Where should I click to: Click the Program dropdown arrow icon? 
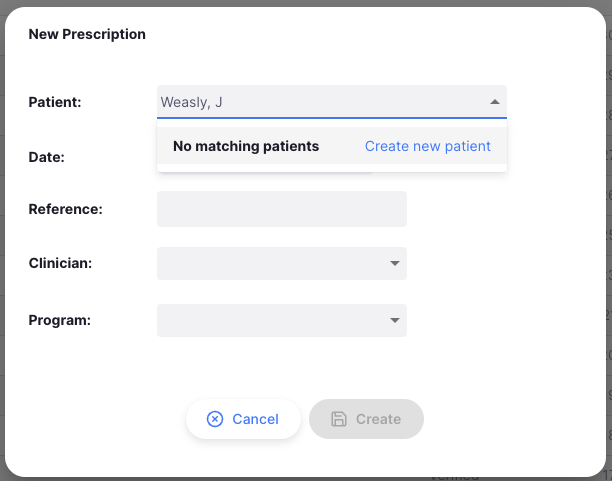pos(394,321)
